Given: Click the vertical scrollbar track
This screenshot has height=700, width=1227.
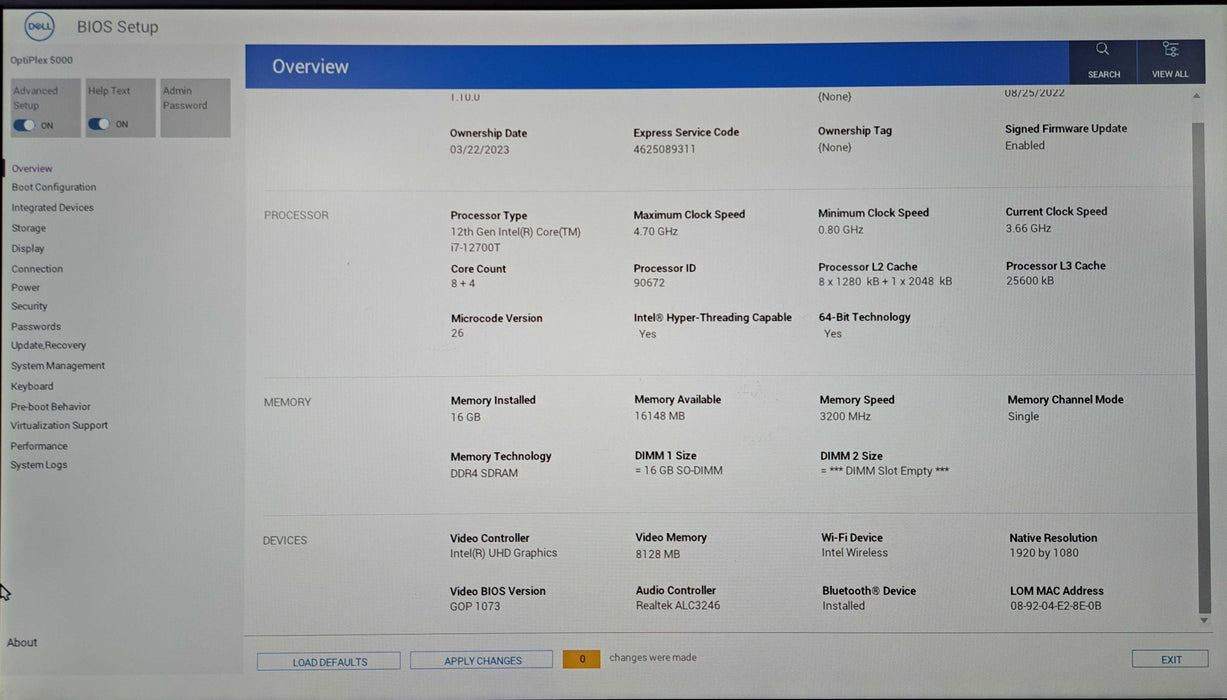Looking at the screenshot, I should 1199,360.
